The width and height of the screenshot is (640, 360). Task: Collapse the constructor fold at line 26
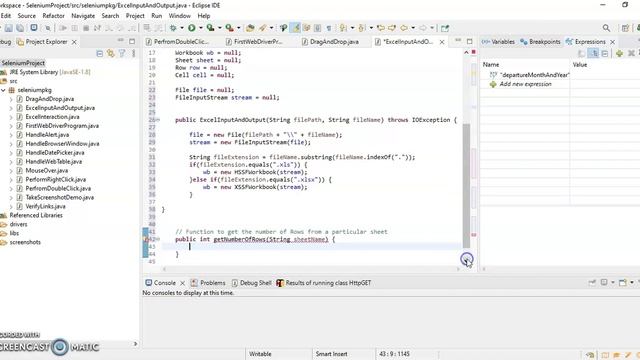158,120
